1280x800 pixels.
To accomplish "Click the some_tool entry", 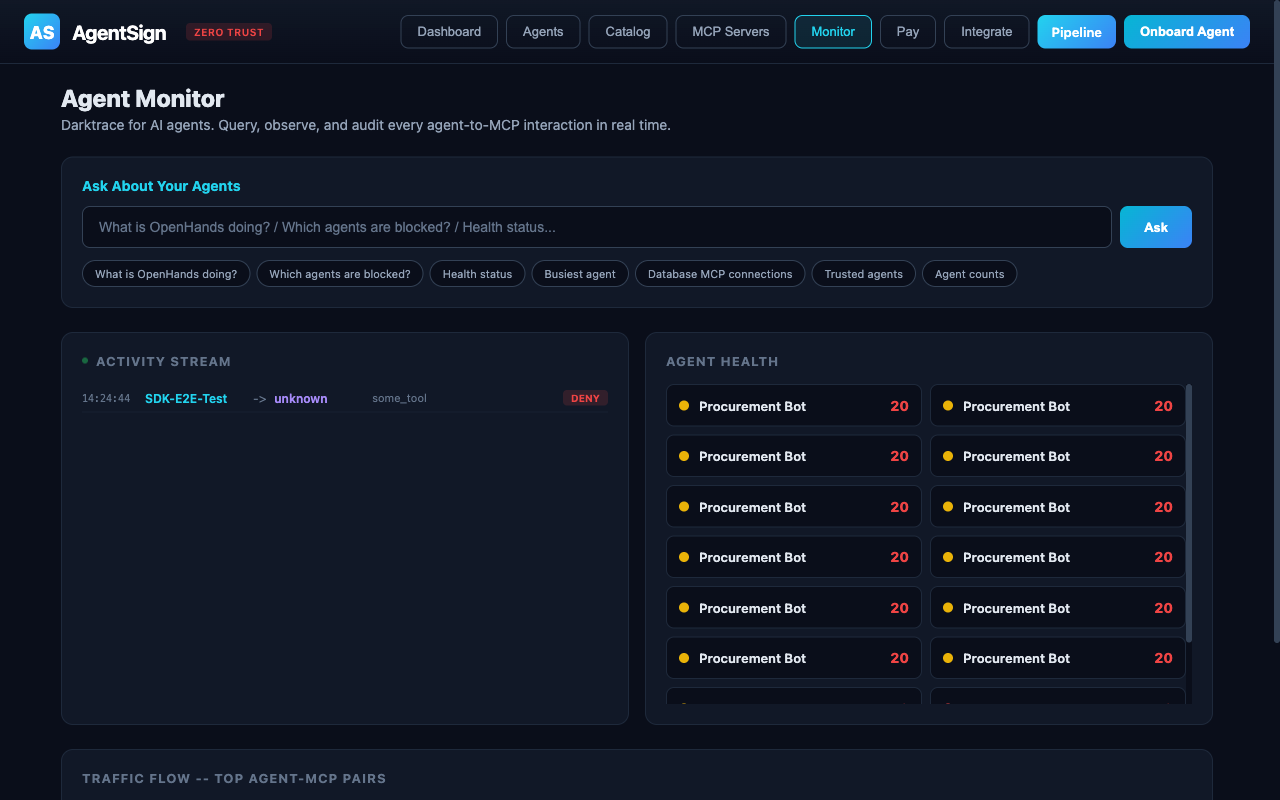I will [x=399, y=398].
